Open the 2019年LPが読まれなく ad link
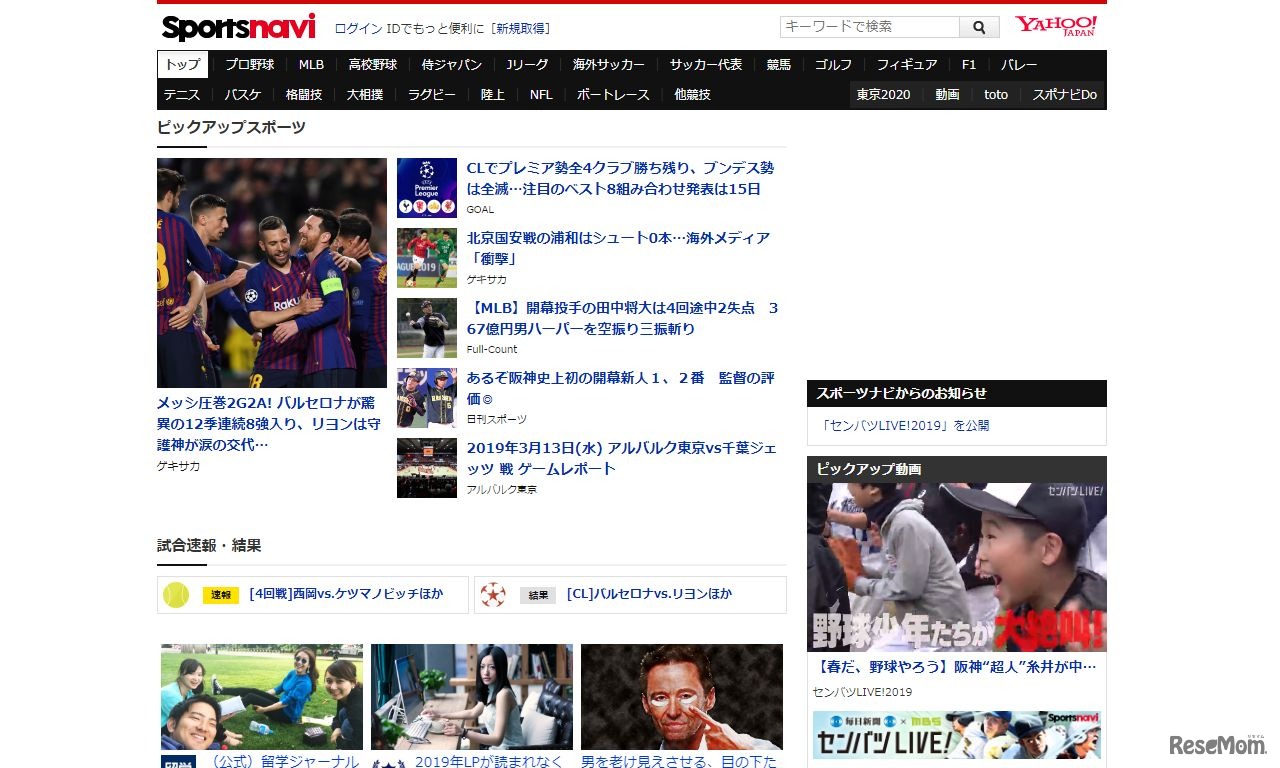1280x768 pixels. 488,761
